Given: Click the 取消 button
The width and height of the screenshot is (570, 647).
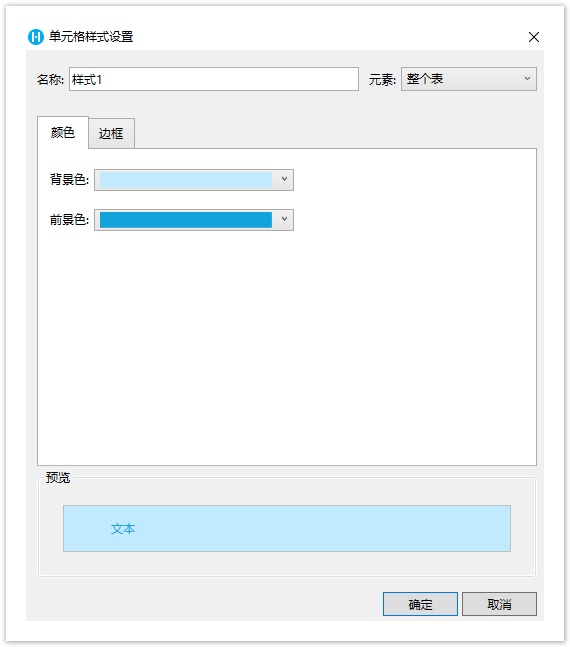Looking at the screenshot, I should click(x=499, y=604).
